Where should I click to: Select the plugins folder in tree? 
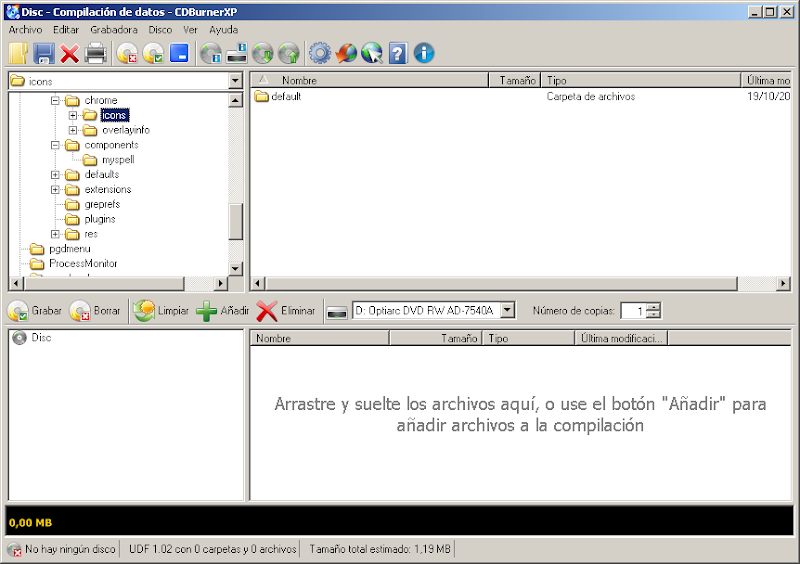click(x=99, y=219)
